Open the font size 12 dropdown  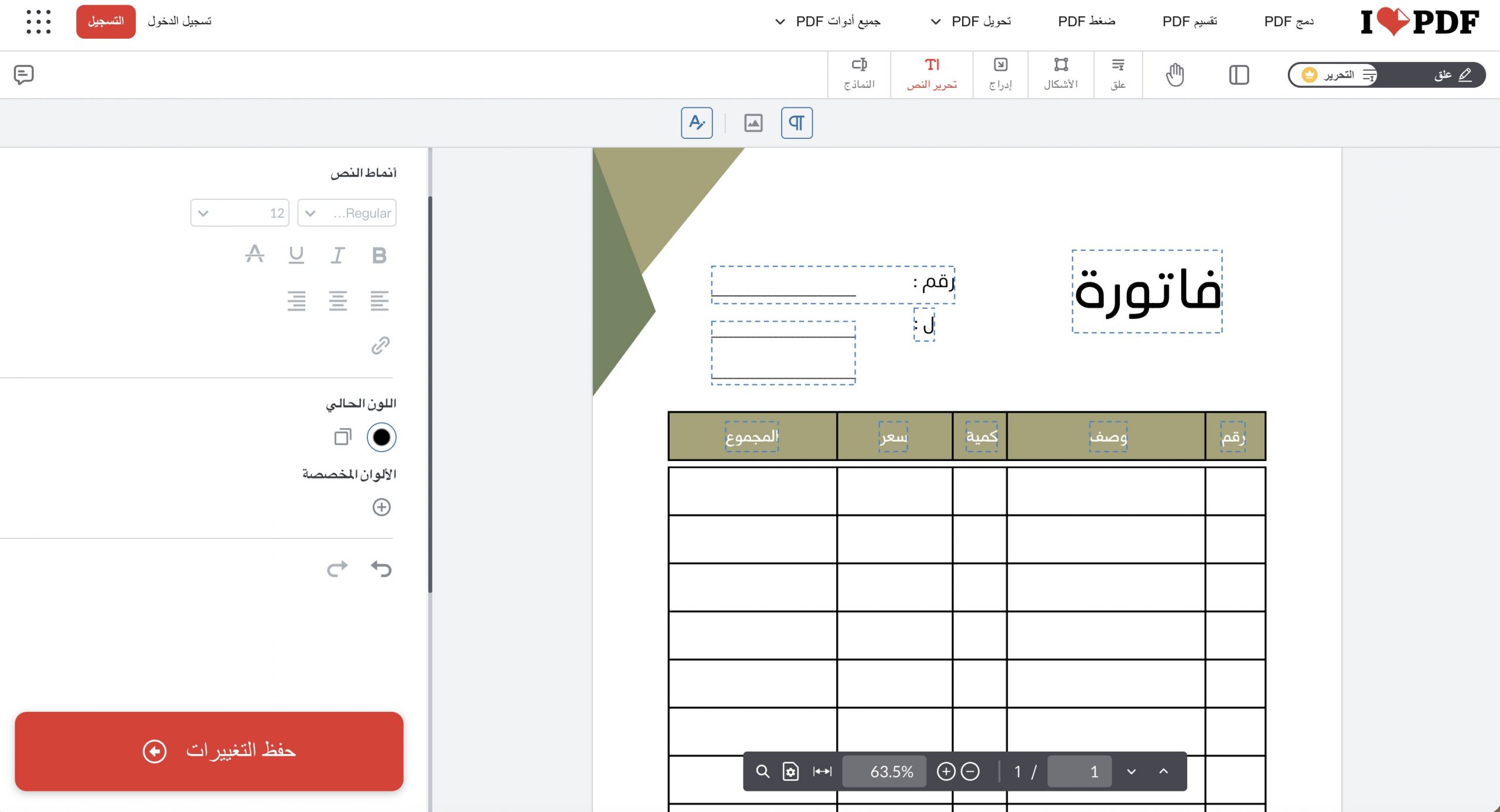tap(240, 213)
